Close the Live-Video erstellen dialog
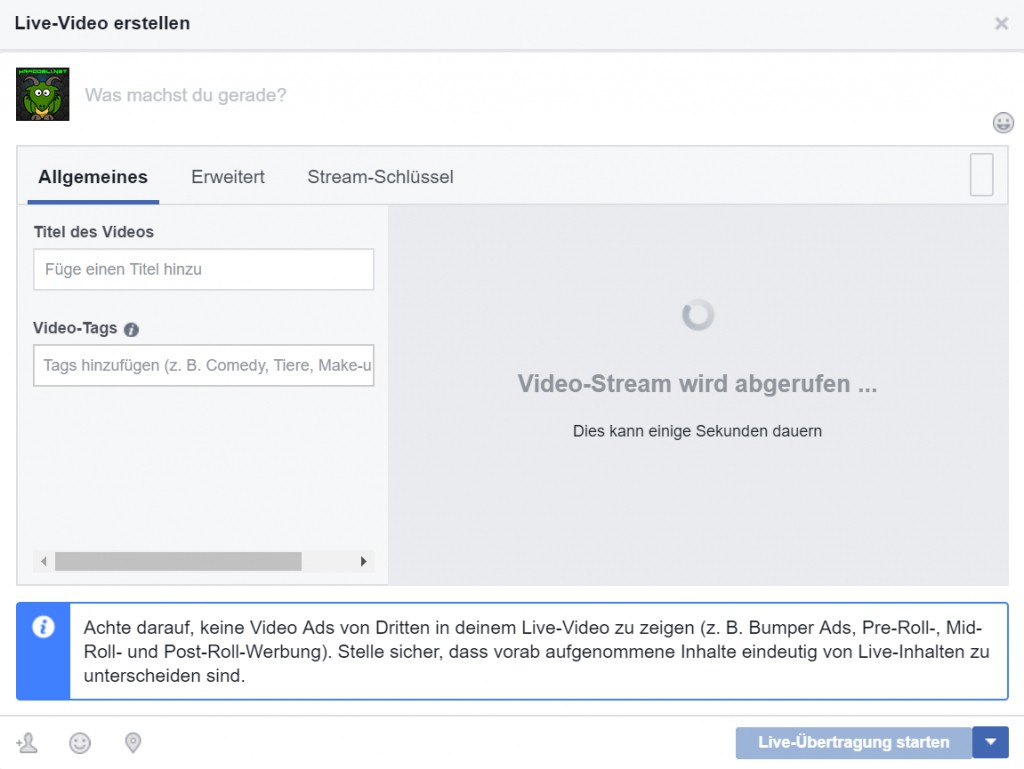Viewport: 1024px width, 769px height. tap(1001, 23)
